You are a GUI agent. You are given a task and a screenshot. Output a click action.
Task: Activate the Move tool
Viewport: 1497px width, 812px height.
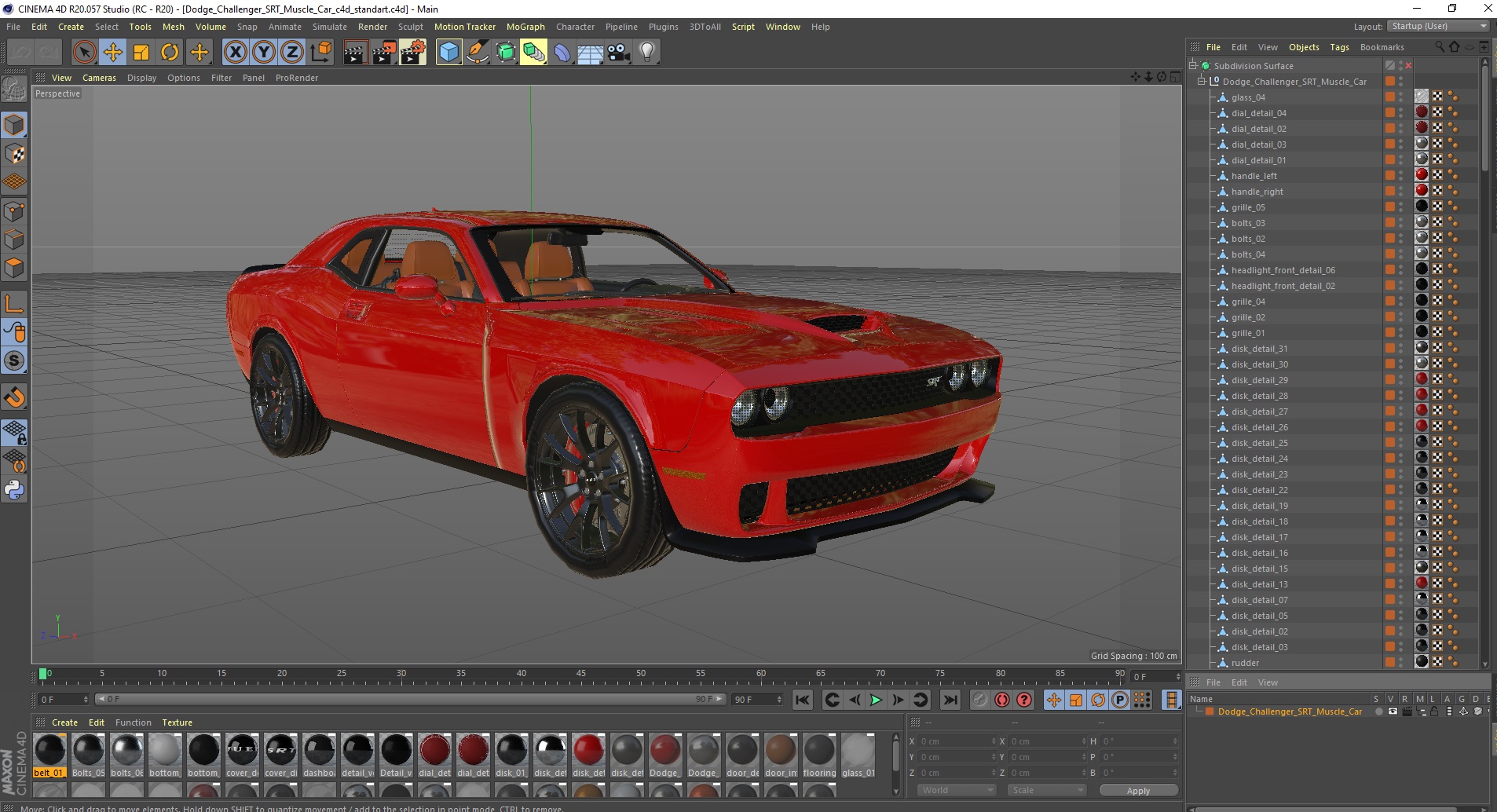click(x=113, y=53)
